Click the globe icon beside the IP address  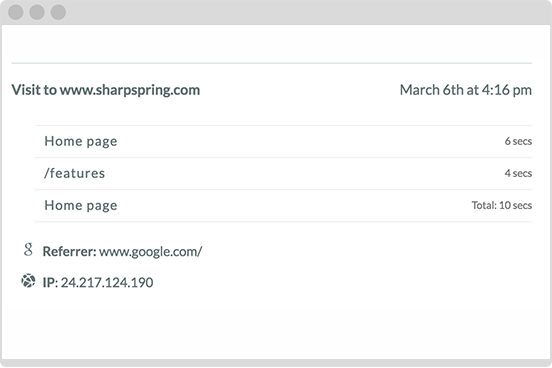click(28, 281)
